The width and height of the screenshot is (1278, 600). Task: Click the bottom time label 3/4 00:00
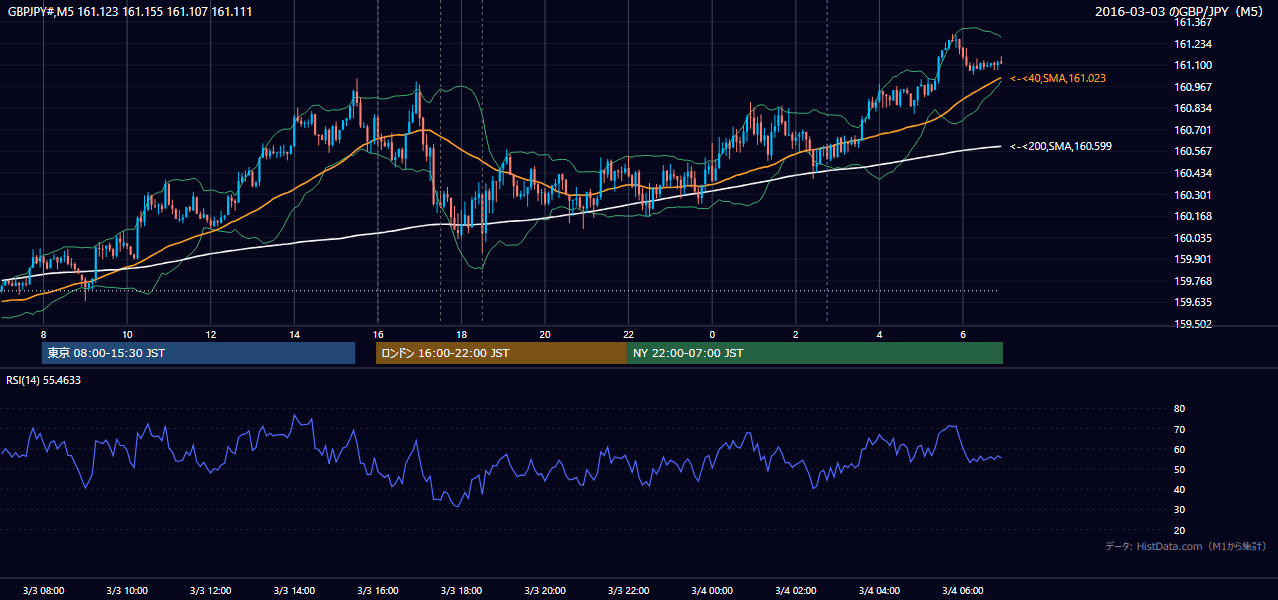(711, 590)
